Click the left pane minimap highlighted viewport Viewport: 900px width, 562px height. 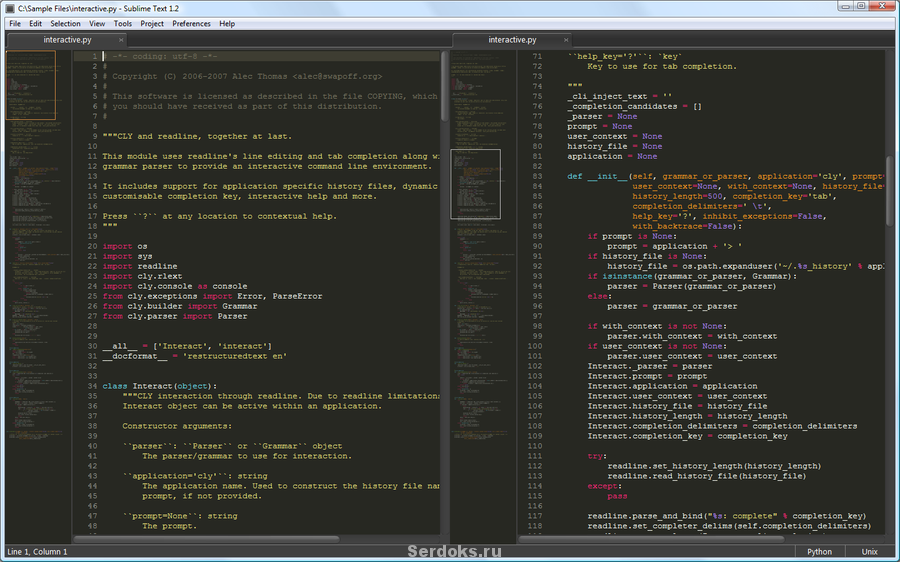coord(31,85)
